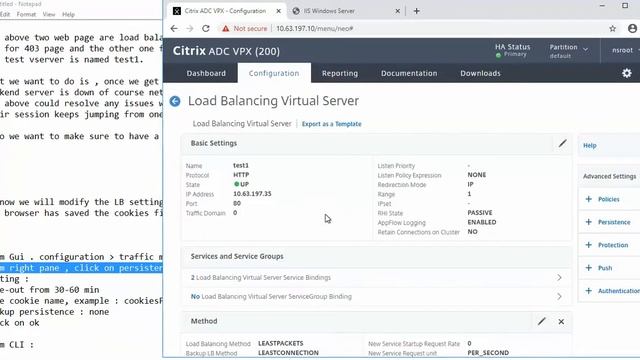
Task: Reload the Citrix ADC page
Action: click(x=206, y=29)
